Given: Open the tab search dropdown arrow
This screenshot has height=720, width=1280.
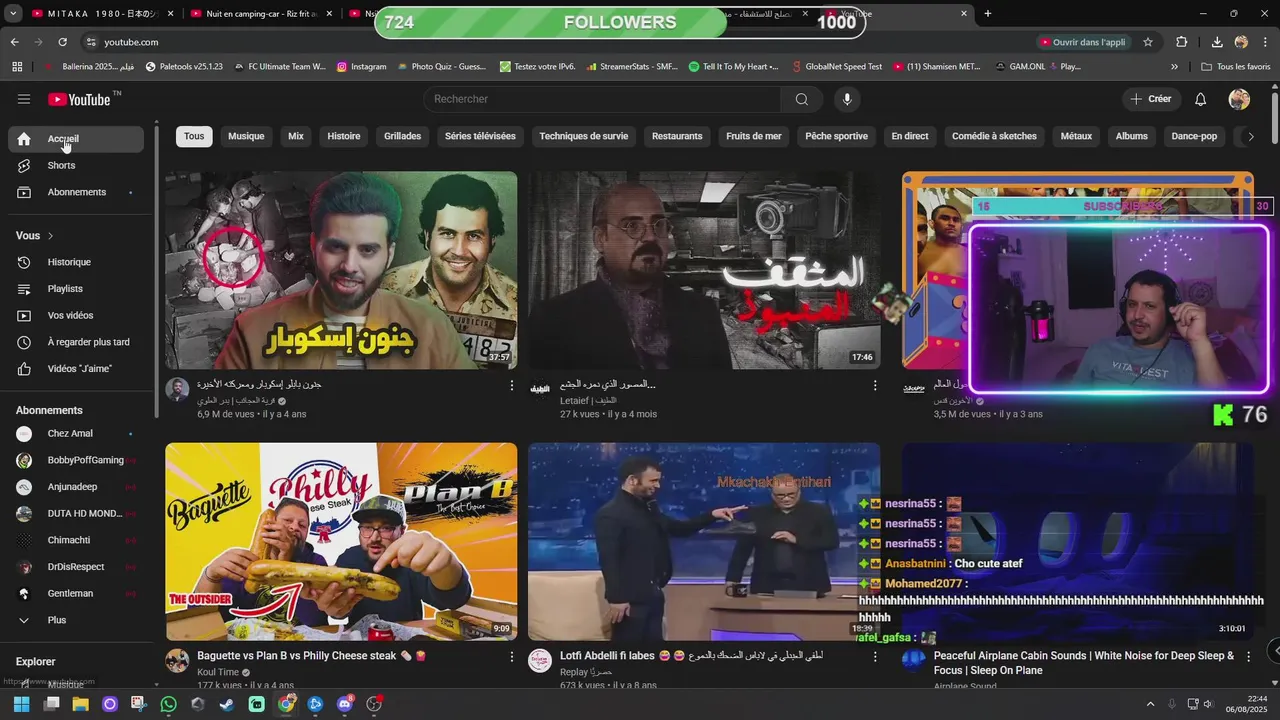Looking at the screenshot, I should (x=13, y=14).
